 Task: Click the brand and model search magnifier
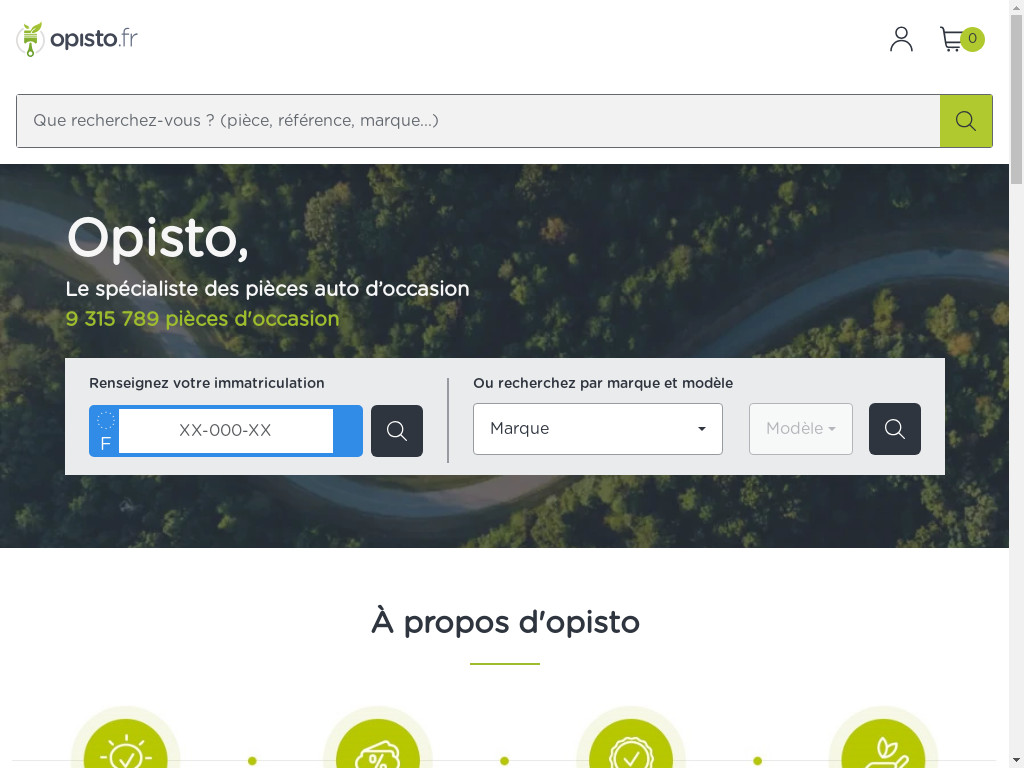coord(894,429)
